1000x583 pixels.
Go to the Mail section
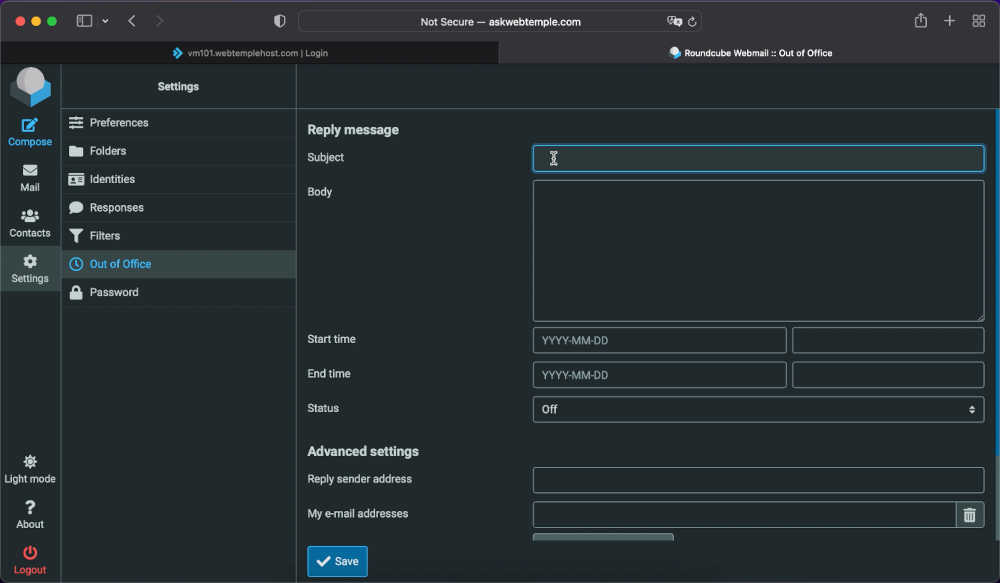point(29,178)
